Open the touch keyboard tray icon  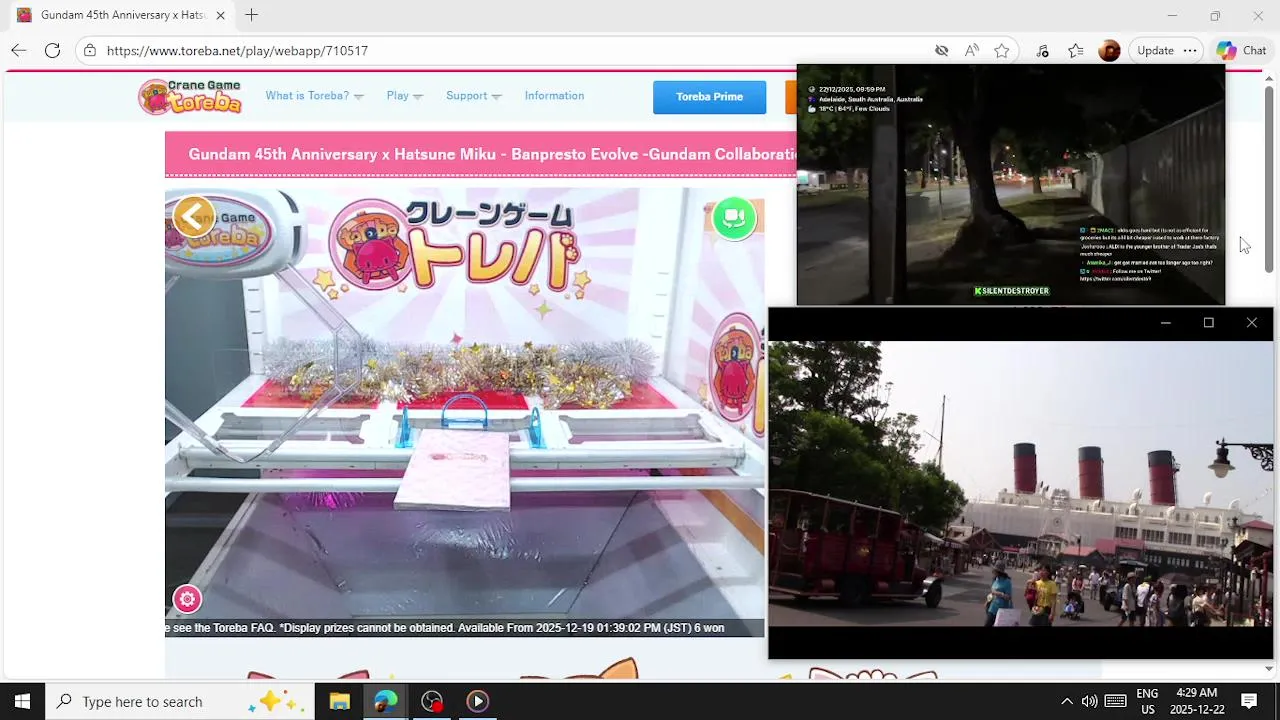[1116, 701]
